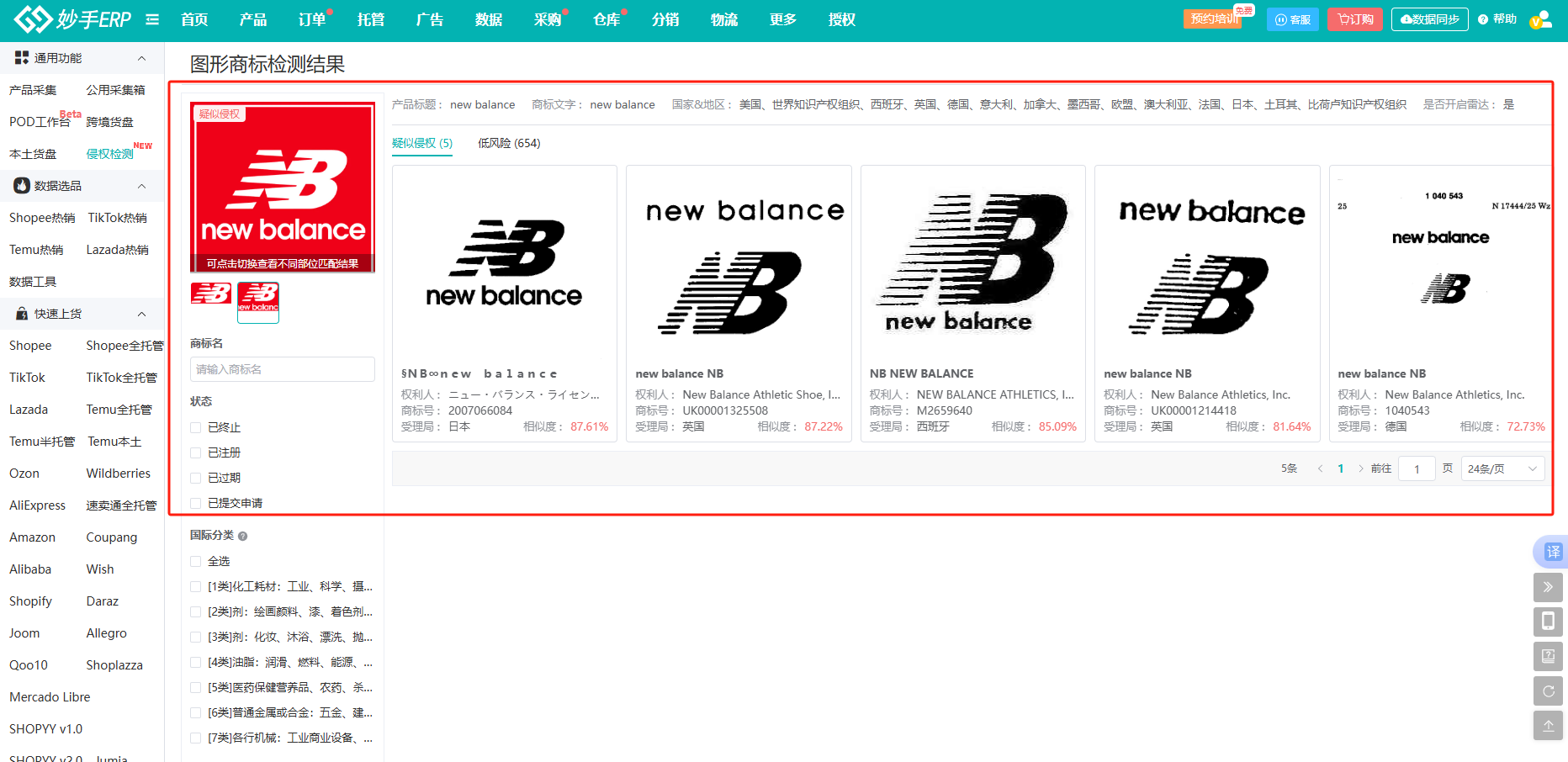
Task: Open the help manual book icon
Action: 1548,656
